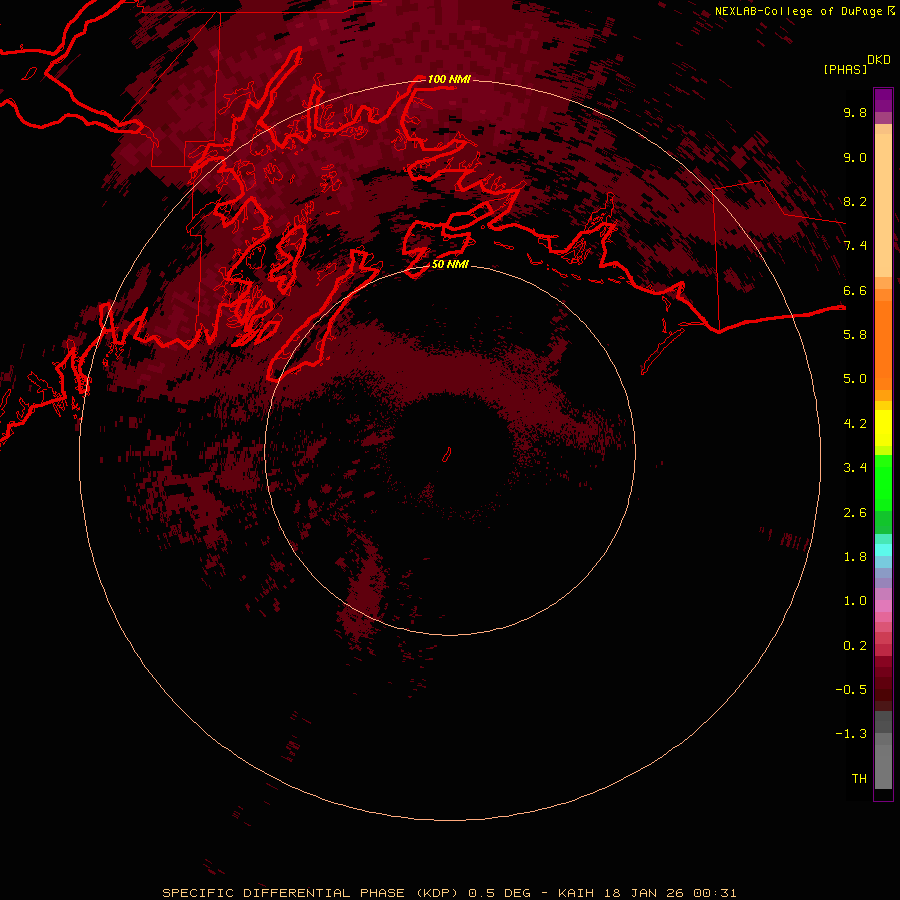This screenshot has width=900, height=900.
Task: Click the TH threshold label on the legend
Action: 859,779
